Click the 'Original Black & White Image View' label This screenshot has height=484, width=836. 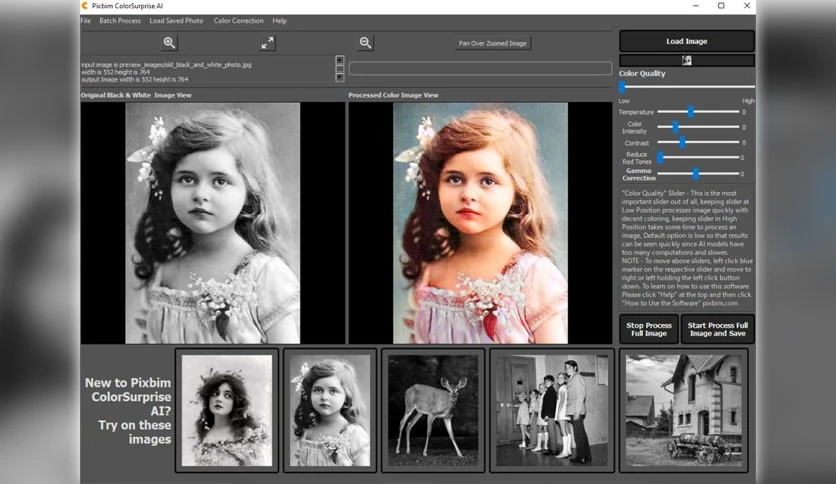(136, 95)
